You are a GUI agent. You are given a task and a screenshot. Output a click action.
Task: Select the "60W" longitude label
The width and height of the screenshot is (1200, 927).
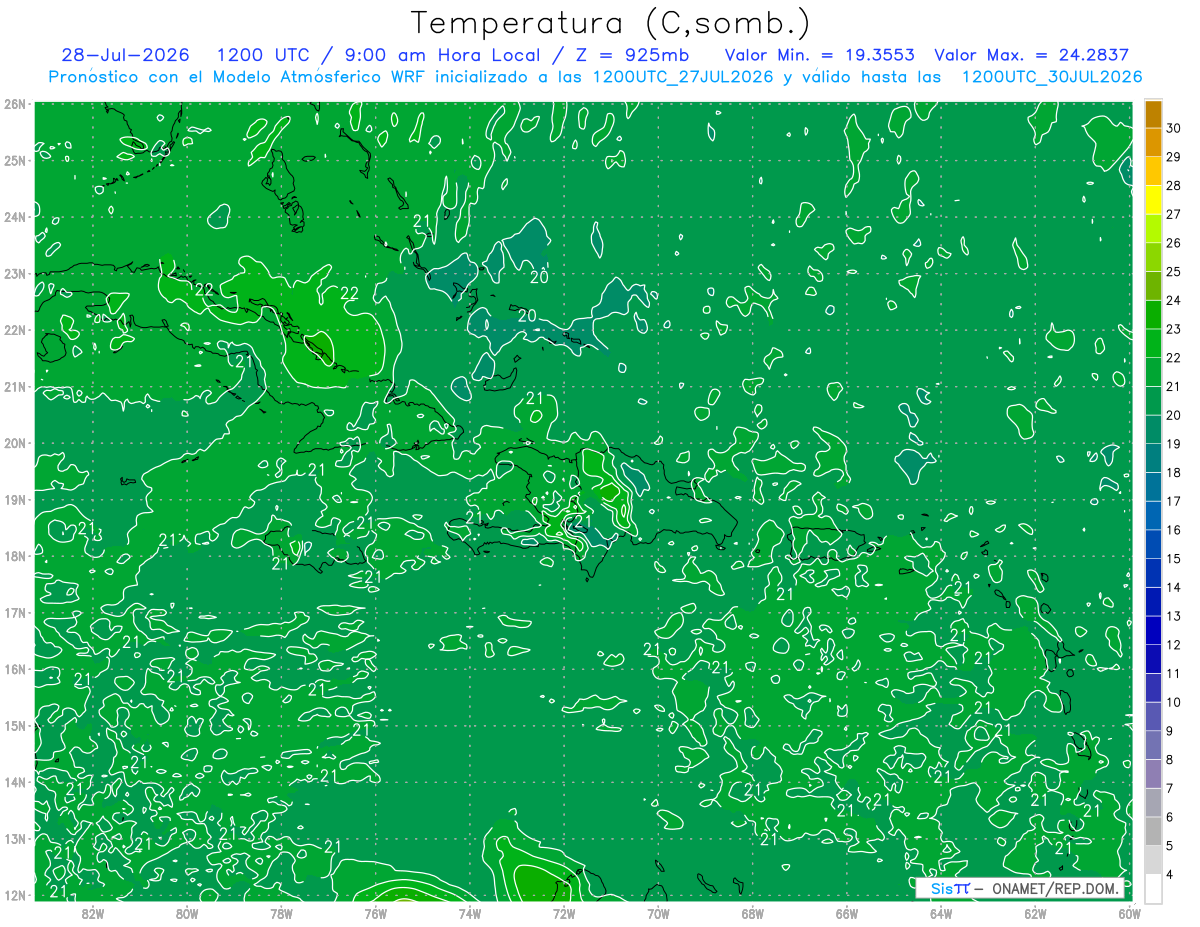pyautogui.click(x=1130, y=913)
